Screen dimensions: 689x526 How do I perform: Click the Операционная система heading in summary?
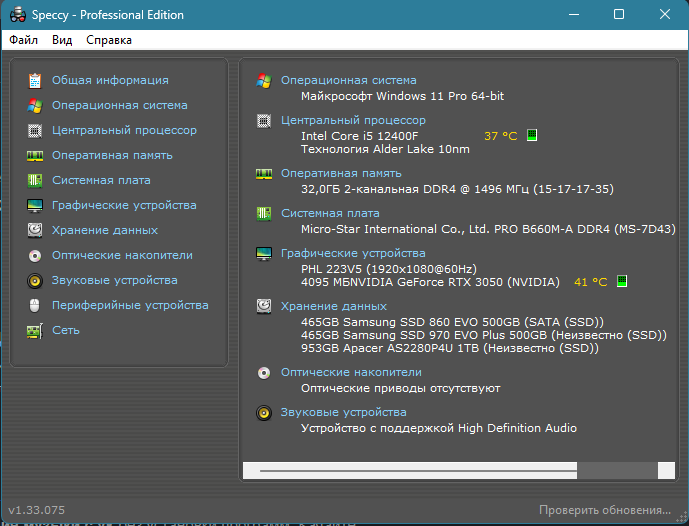[348, 80]
